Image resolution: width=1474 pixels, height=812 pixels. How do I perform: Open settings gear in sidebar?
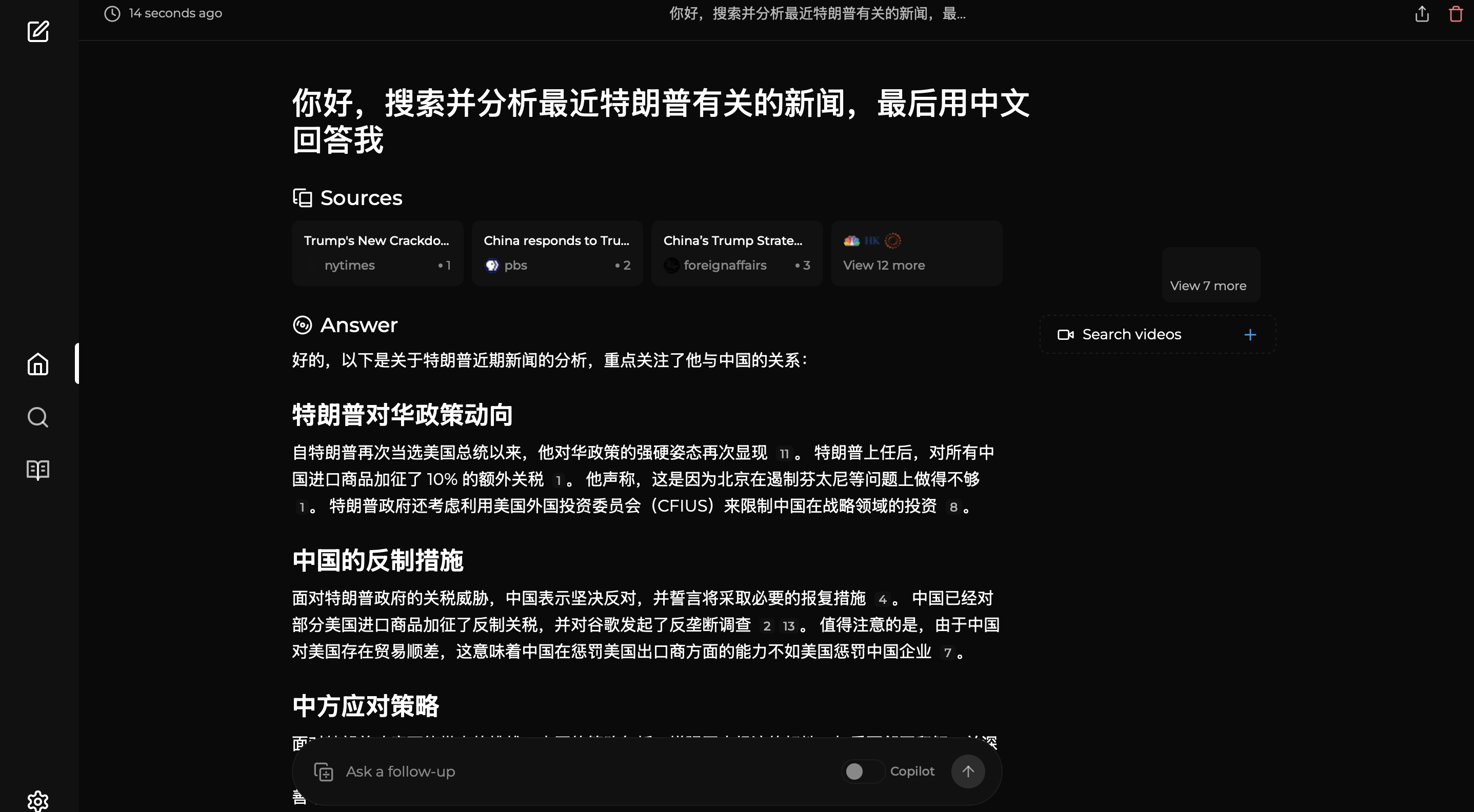[38, 801]
